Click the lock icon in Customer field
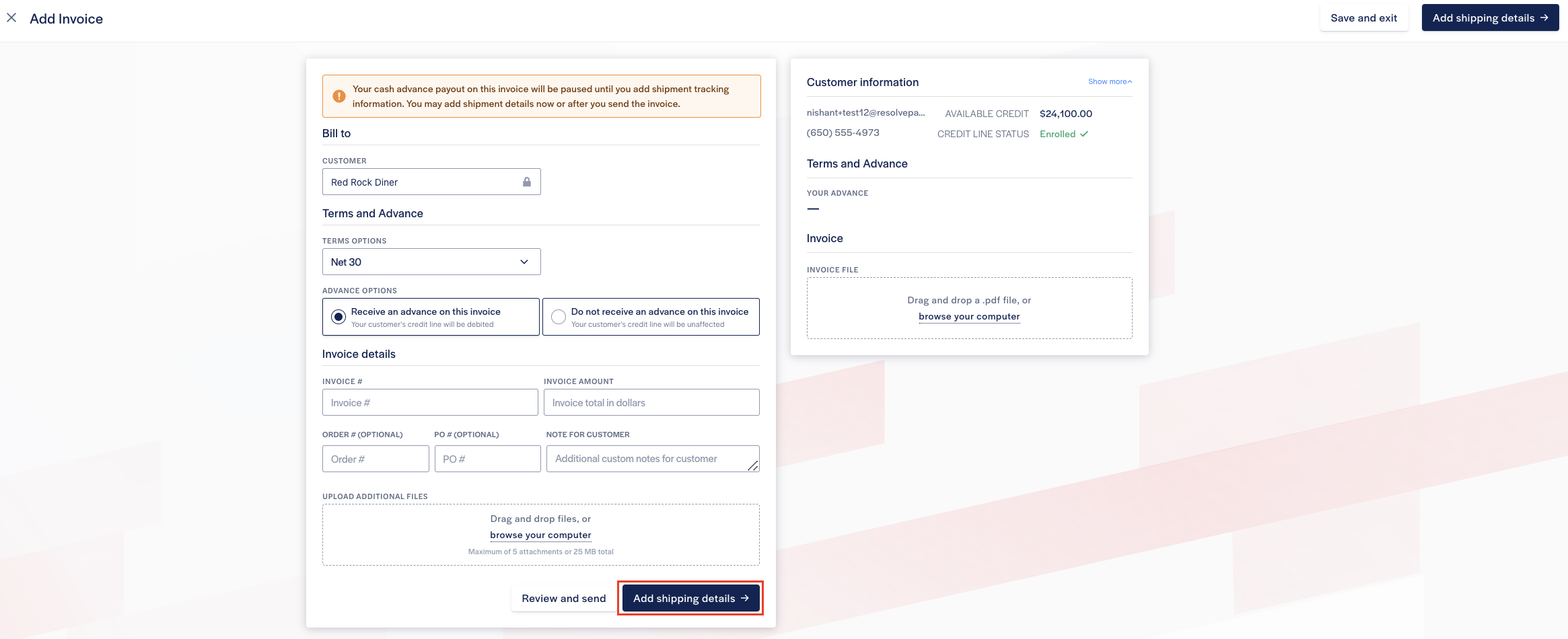1568x639 pixels. click(527, 182)
